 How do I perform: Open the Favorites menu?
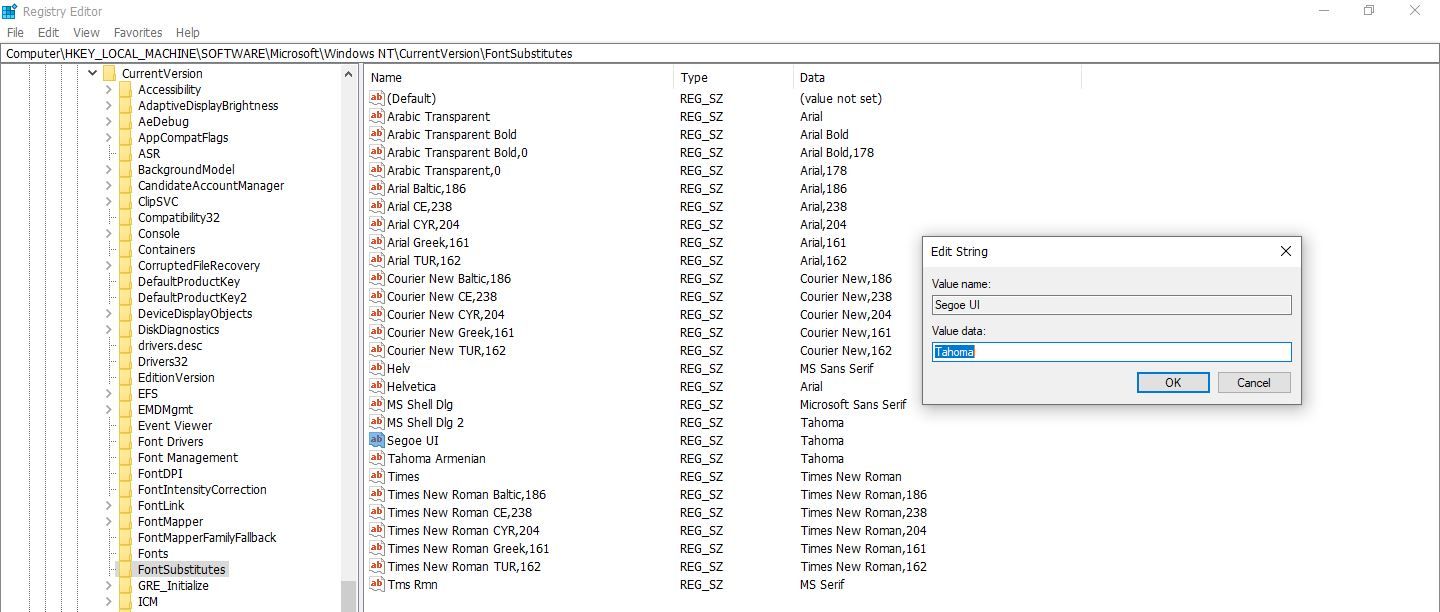pos(138,32)
